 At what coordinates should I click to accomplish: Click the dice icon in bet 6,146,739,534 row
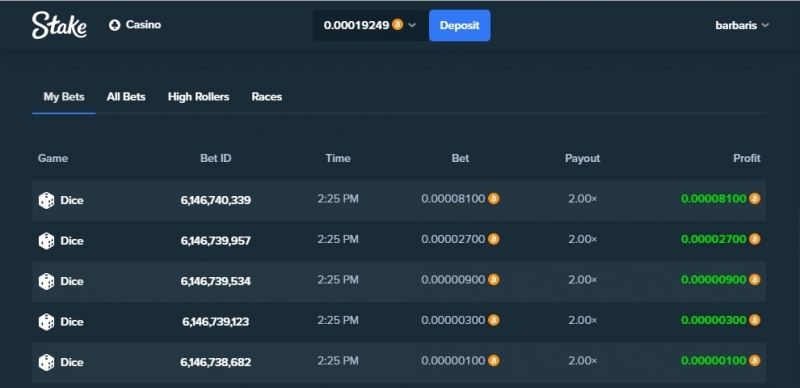pos(46,281)
